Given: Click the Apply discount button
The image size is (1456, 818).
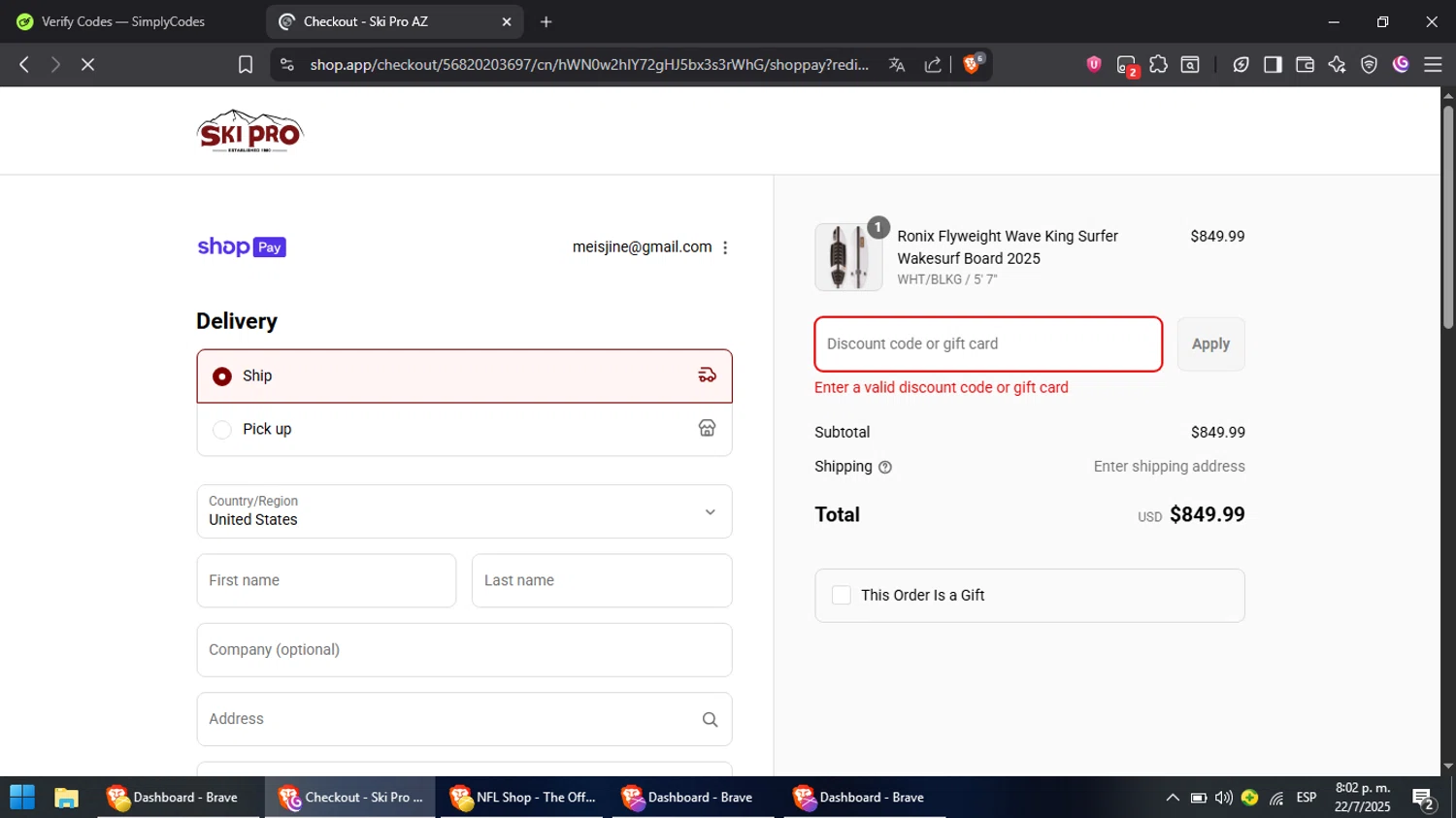Looking at the screenshot, I should pyautogui.click(x=1210, y=344).
